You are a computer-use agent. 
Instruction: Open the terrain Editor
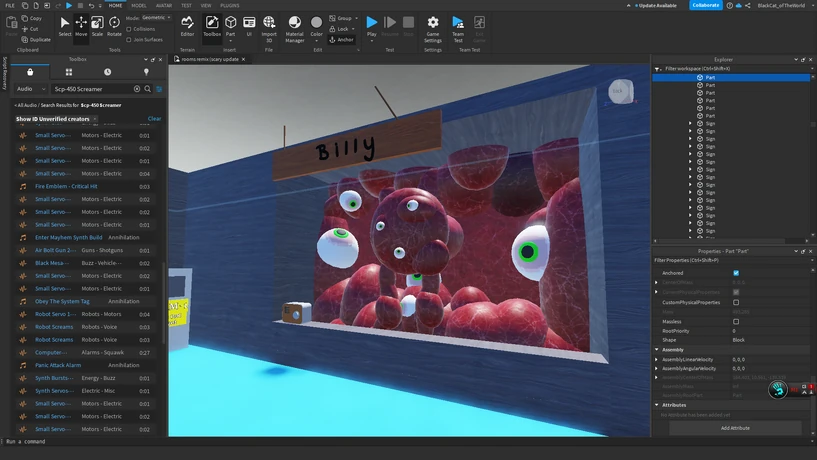(x=187, y=25)
